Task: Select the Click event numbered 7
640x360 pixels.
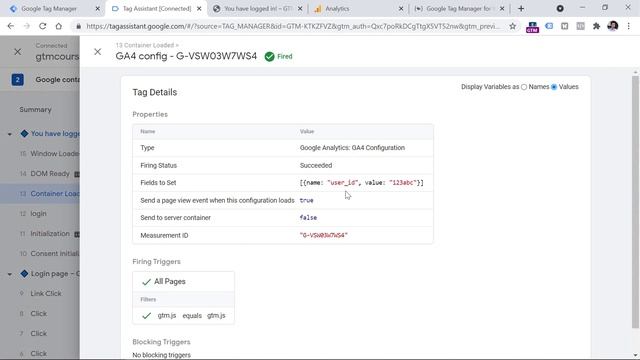Action: pyautogui.click(x=38, y=333)
